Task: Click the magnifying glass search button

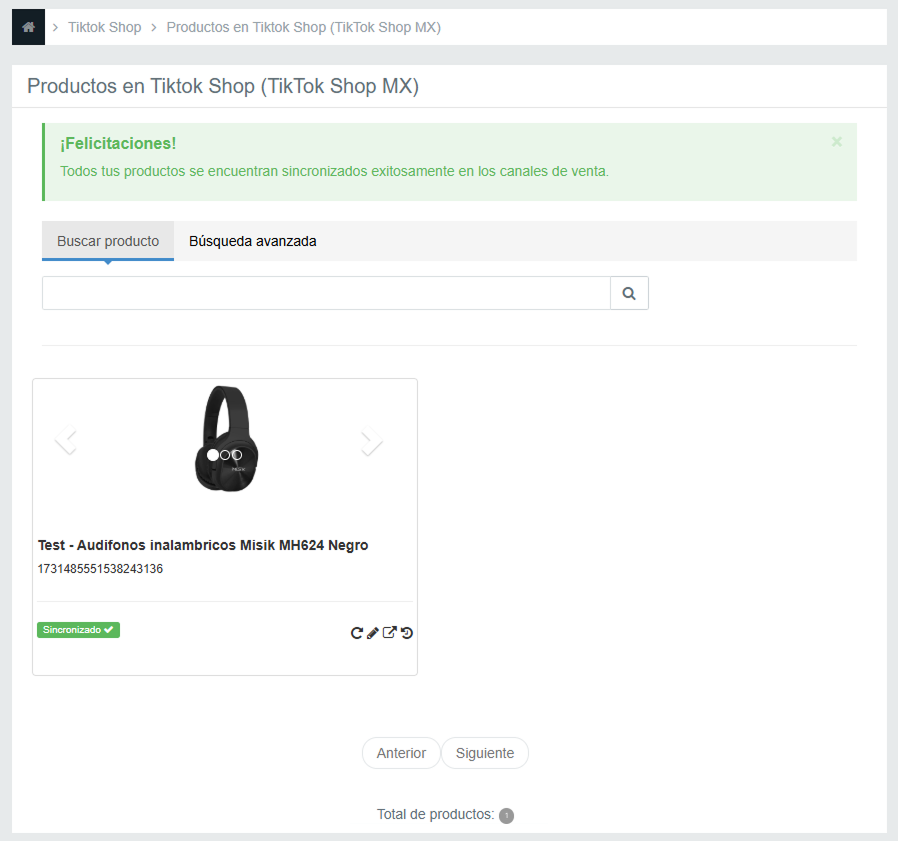Action: coord(629,293)
